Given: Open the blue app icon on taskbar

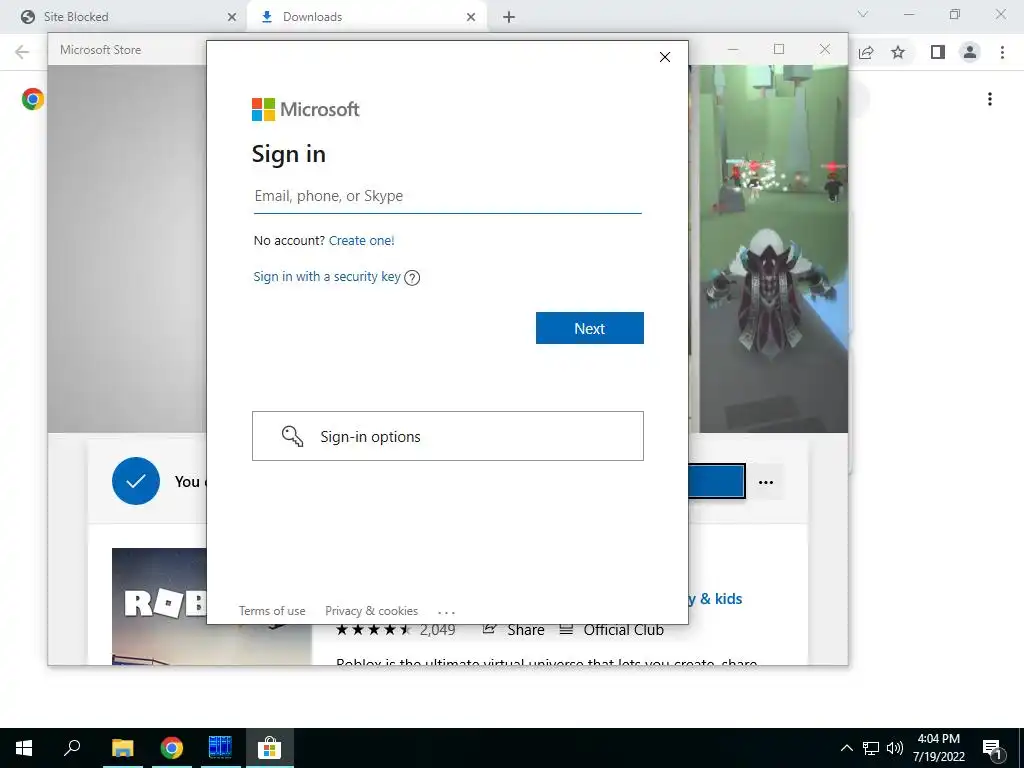Looking at the screenshot, I should point(220,748).
